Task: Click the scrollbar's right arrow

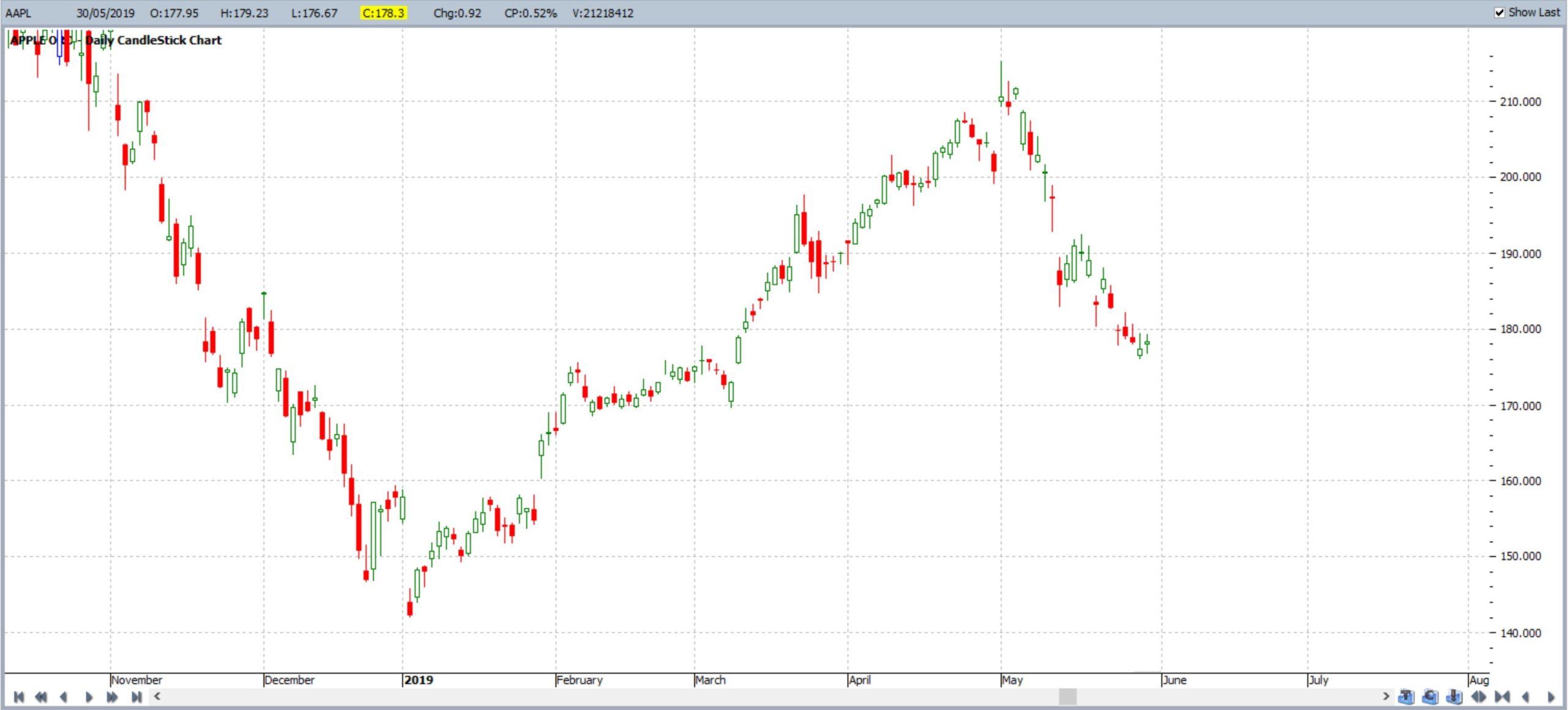Action: 1385,696
